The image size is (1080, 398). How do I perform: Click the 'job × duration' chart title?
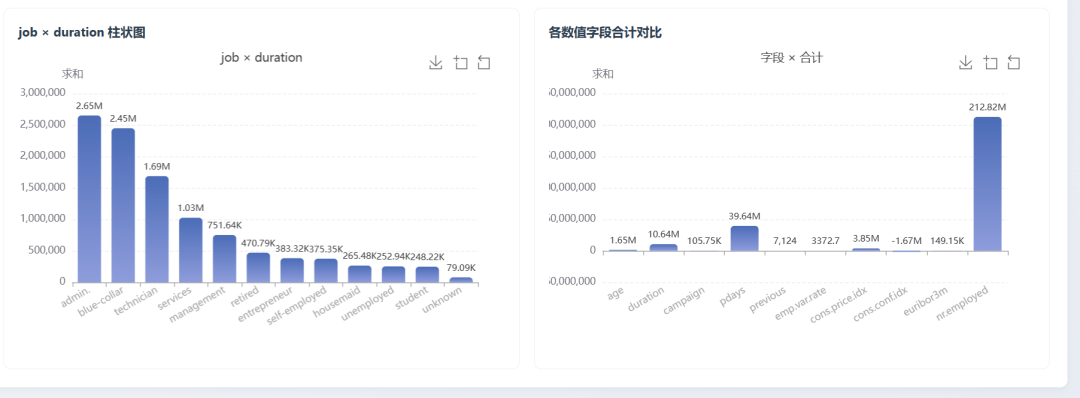pos(261,57)
